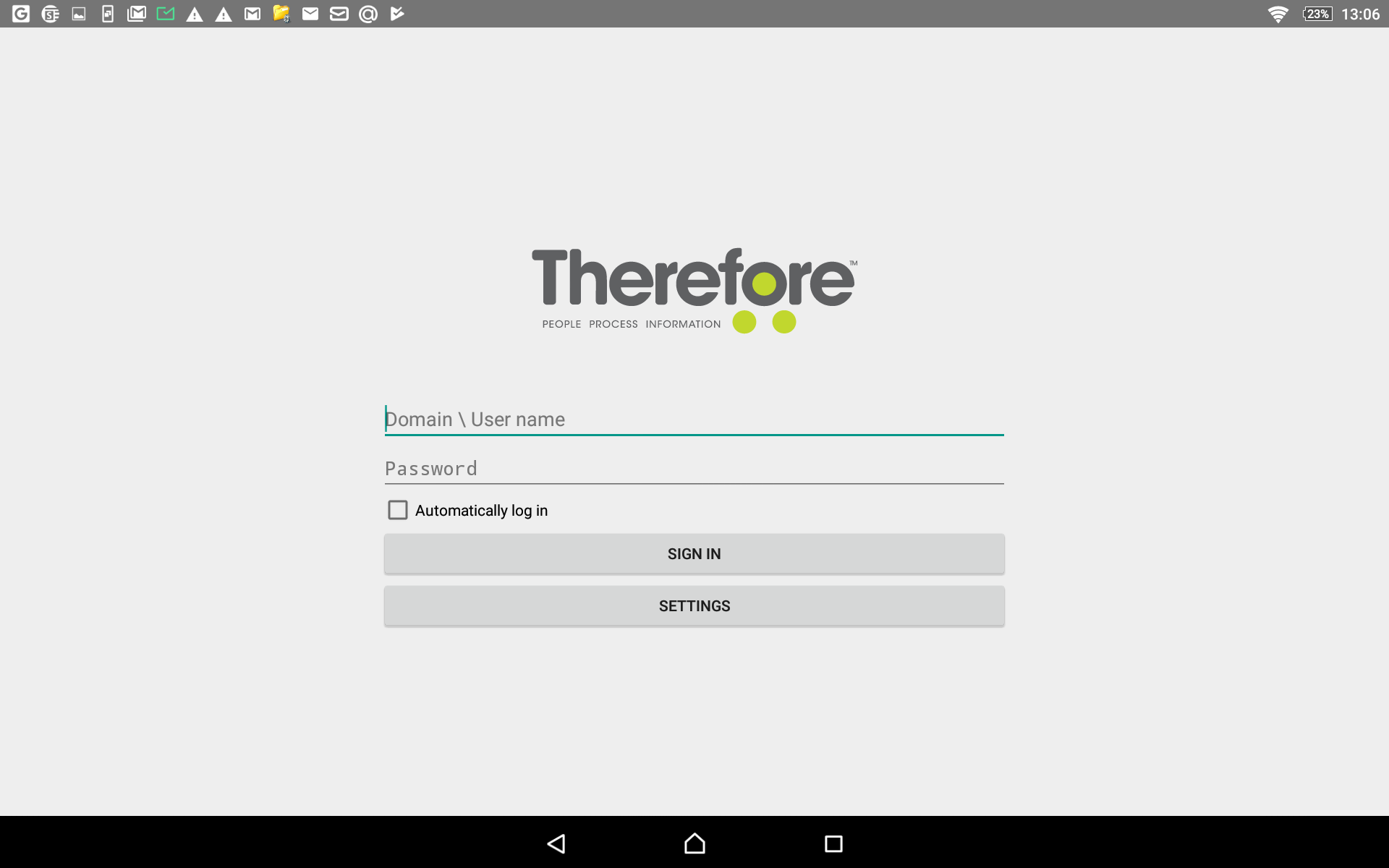Click the 'Automatically log in' label text

tap(481, 511)
